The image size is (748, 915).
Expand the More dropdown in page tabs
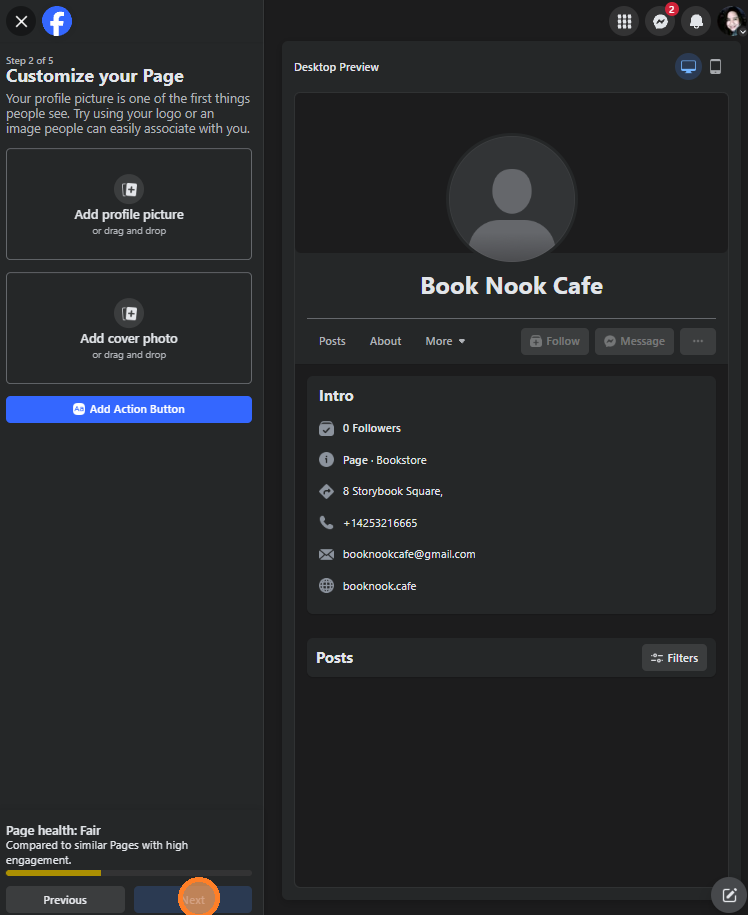[445, 341]
